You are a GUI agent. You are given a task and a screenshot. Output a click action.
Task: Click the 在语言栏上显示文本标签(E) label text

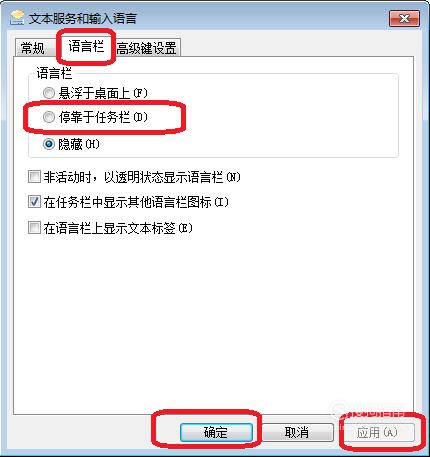coord(118,228)
